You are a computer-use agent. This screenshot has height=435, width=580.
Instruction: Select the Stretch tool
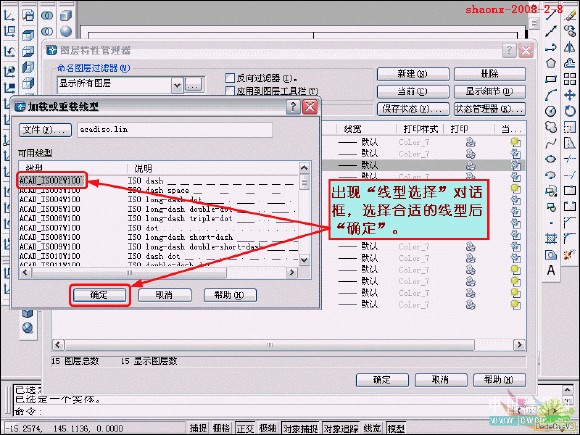pyautogui.click(x=570, y=143)
